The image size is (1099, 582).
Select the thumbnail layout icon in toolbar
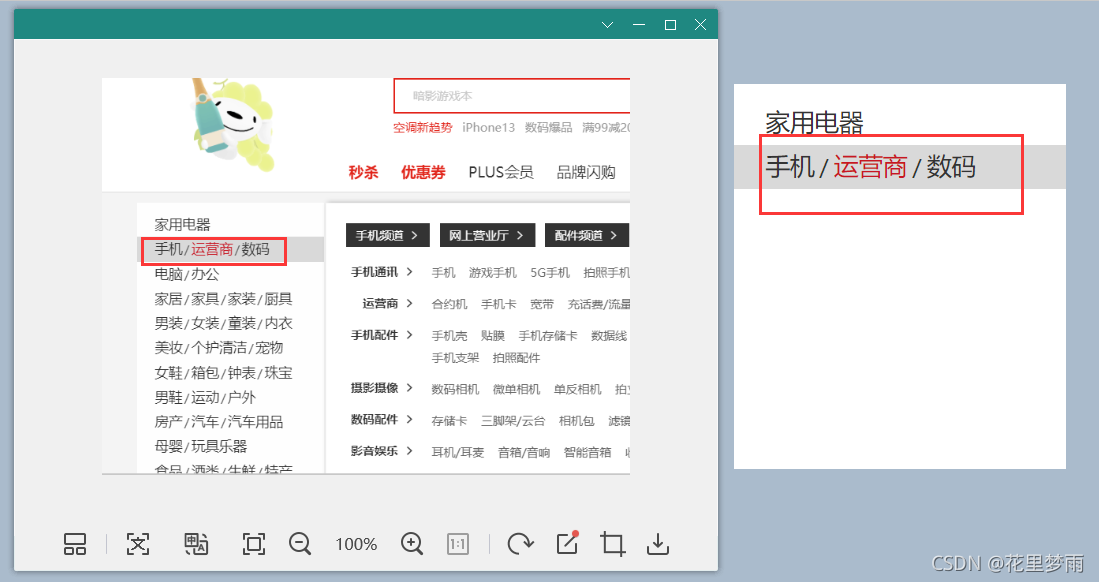(x=75, y=544)
